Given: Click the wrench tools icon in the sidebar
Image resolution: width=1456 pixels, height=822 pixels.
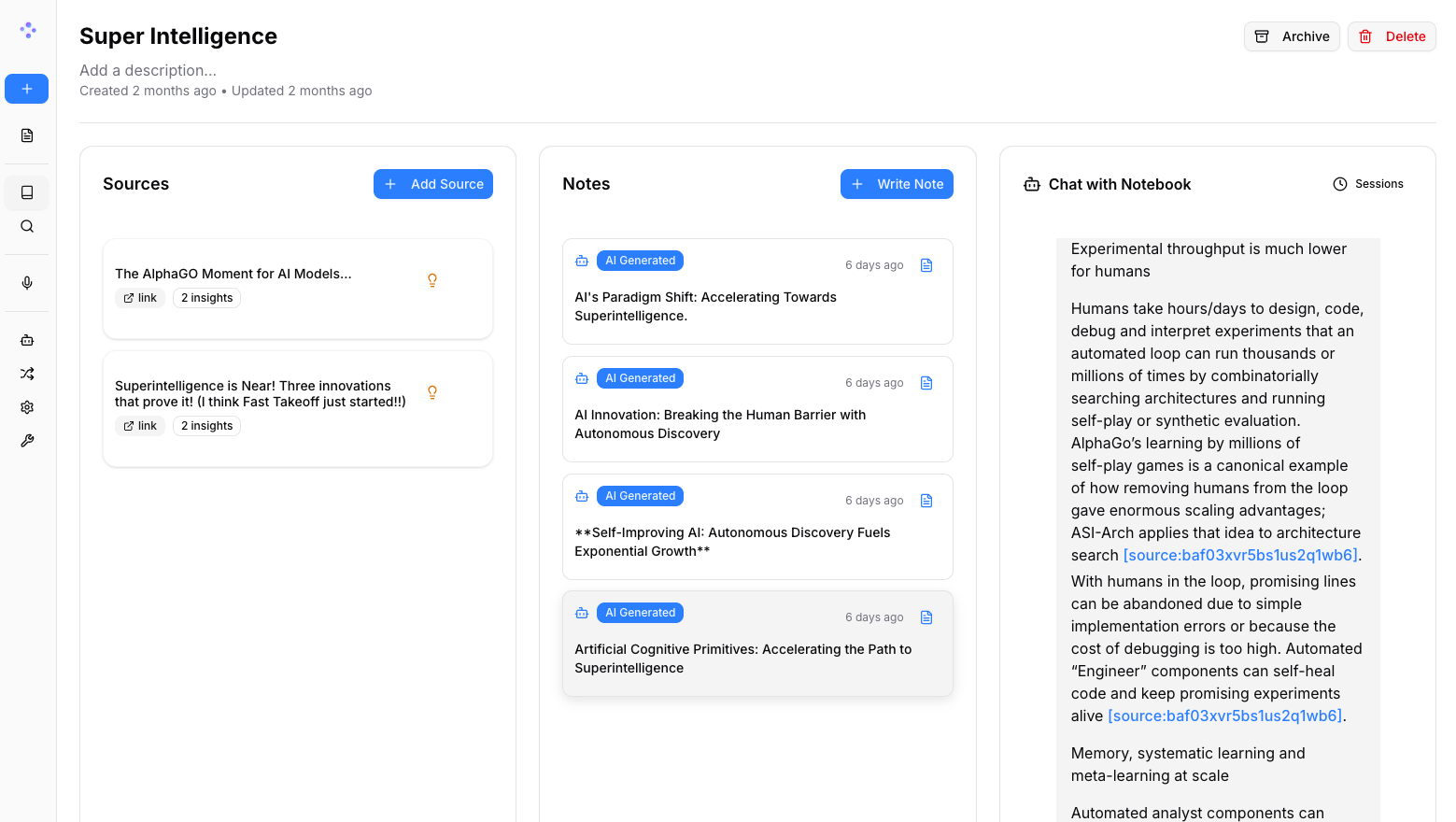Looking at the screenshot, I should pyautogui.click(x=26, y=440).
